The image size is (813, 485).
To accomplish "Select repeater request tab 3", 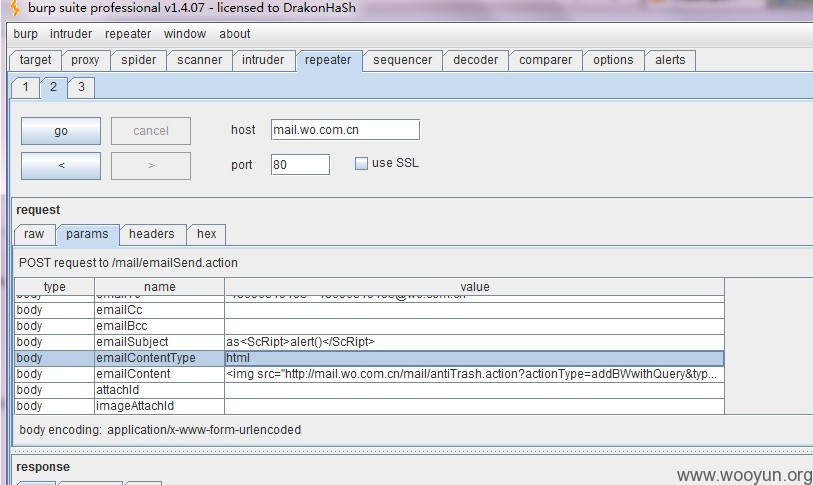I will tap(81, 87).
